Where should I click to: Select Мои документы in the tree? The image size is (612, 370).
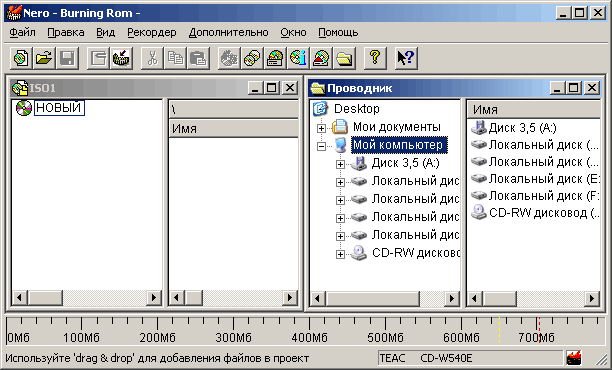pos(397,126)
